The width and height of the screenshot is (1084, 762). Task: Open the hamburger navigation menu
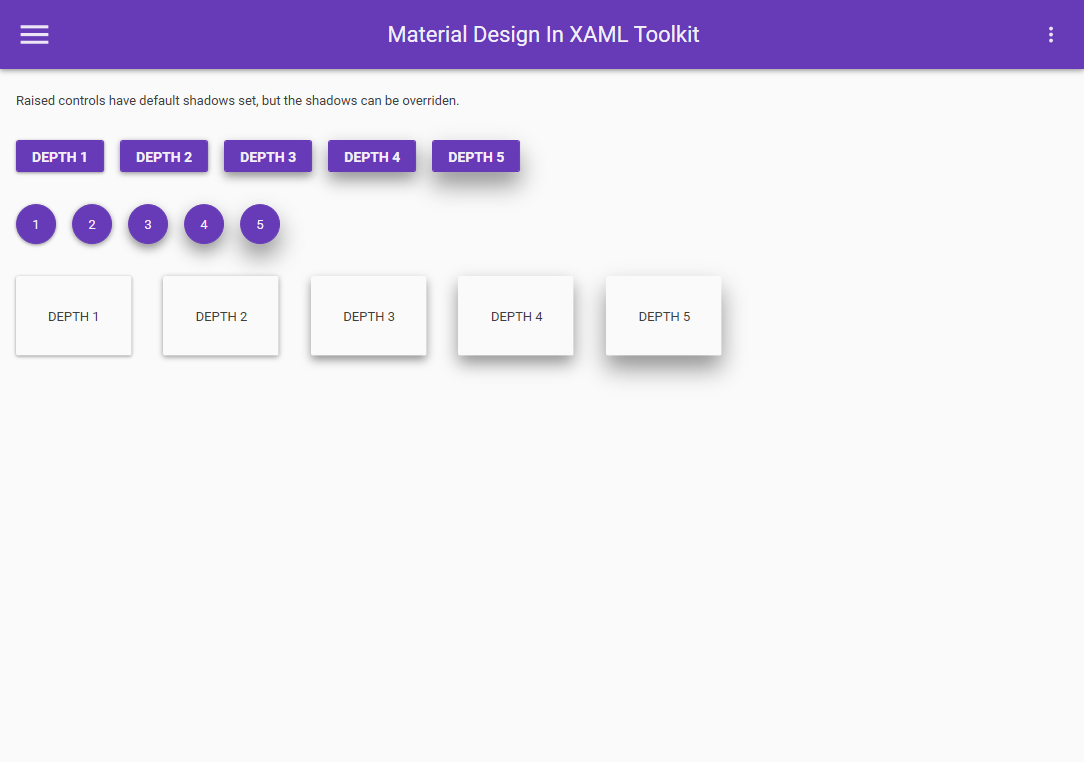[34, 35]
